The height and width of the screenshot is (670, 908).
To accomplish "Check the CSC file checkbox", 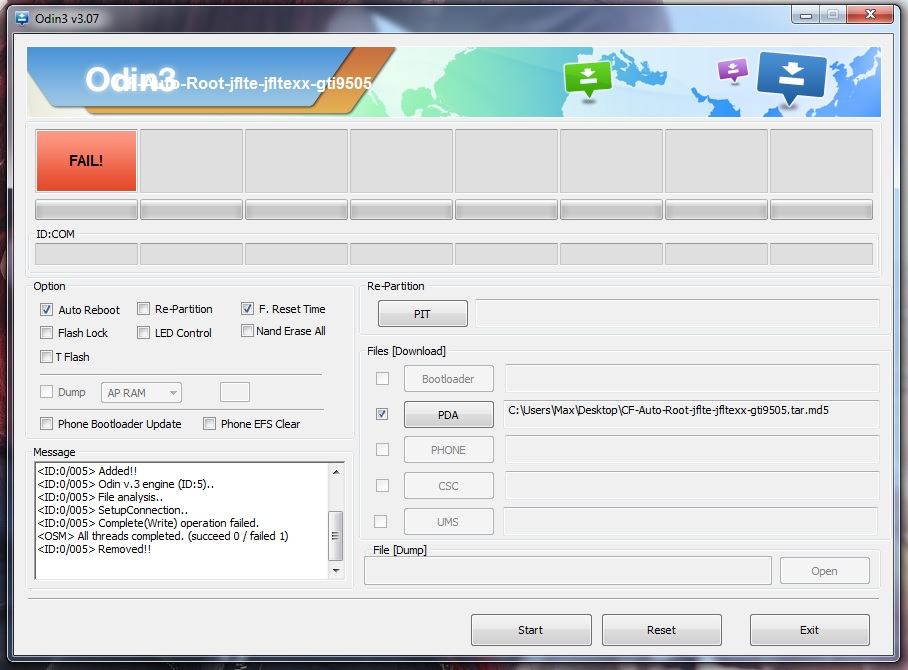I will [x=382, y=485].
